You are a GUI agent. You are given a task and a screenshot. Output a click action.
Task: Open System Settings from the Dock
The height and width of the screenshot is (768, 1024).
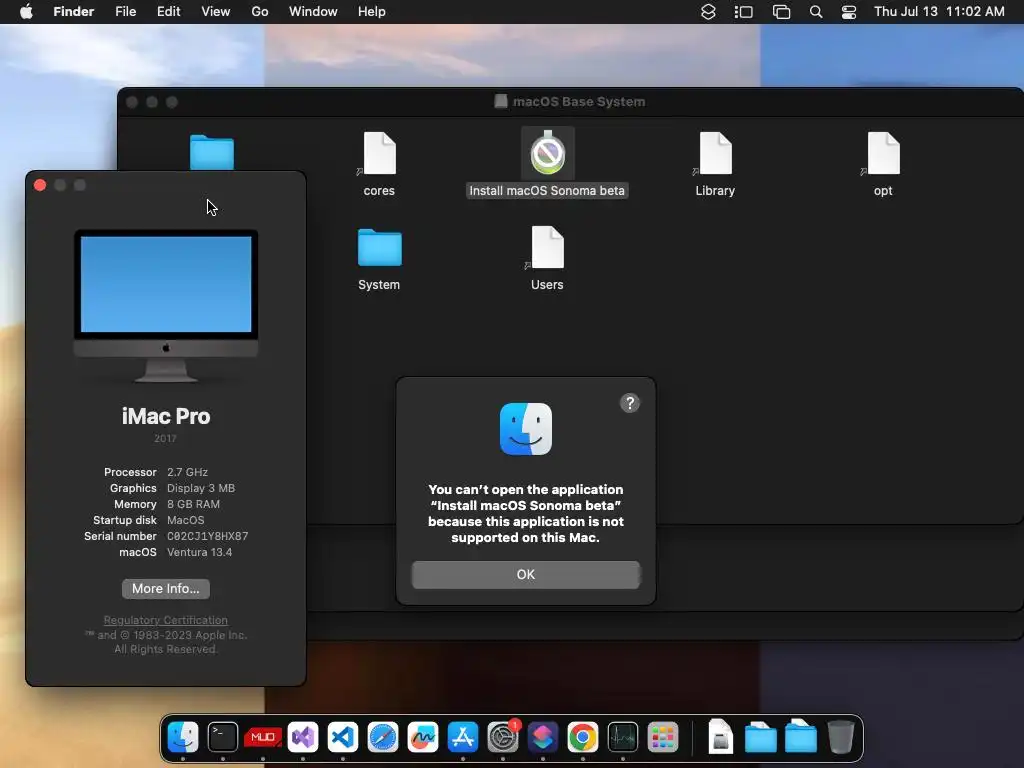tap(503, 738)
